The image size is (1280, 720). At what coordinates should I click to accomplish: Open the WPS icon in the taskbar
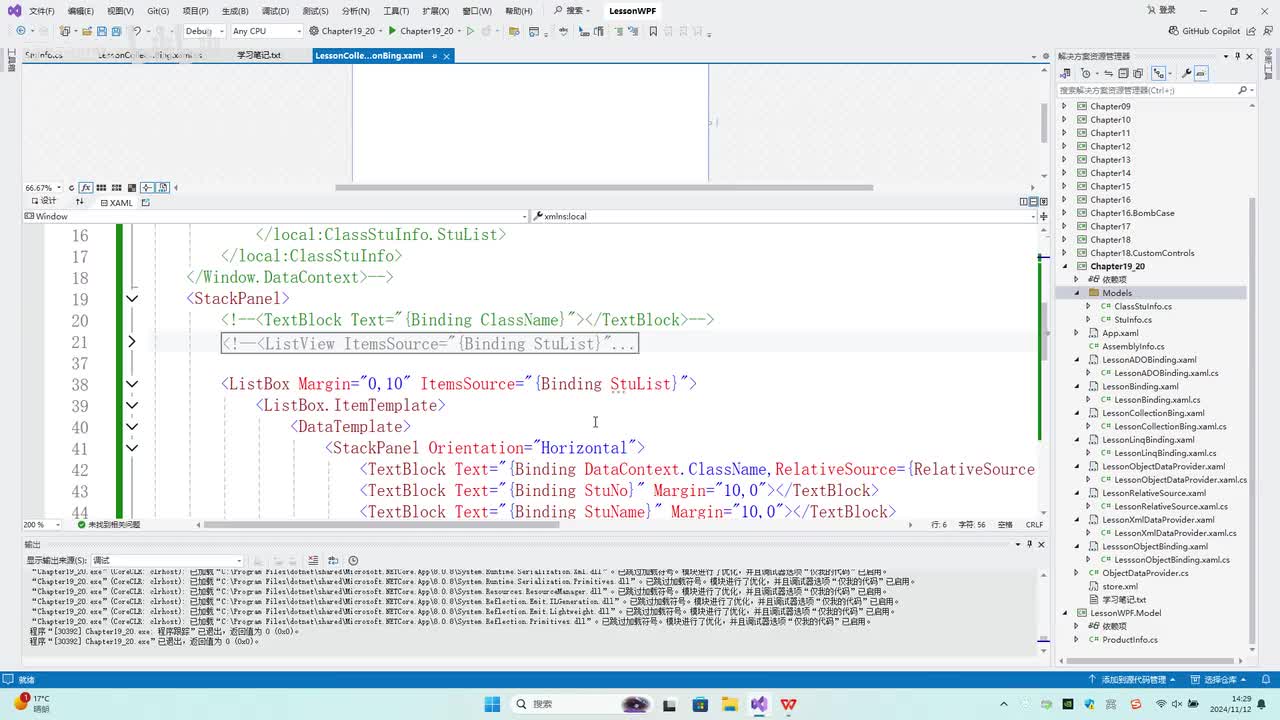click(788, 704)
